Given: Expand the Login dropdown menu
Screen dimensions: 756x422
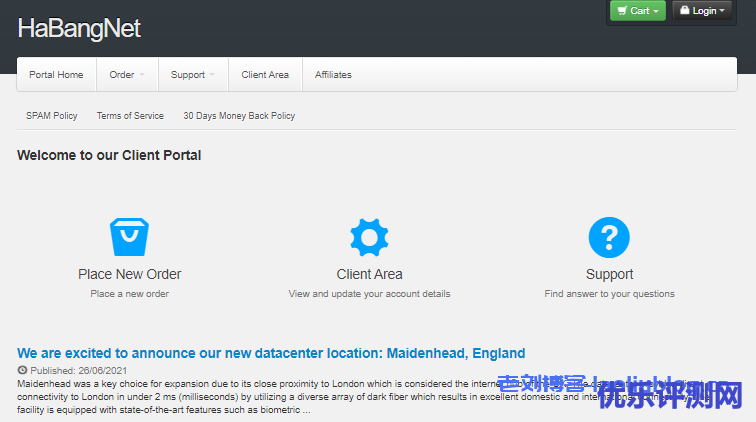Looking at the screenshot, I should (702, 11).
